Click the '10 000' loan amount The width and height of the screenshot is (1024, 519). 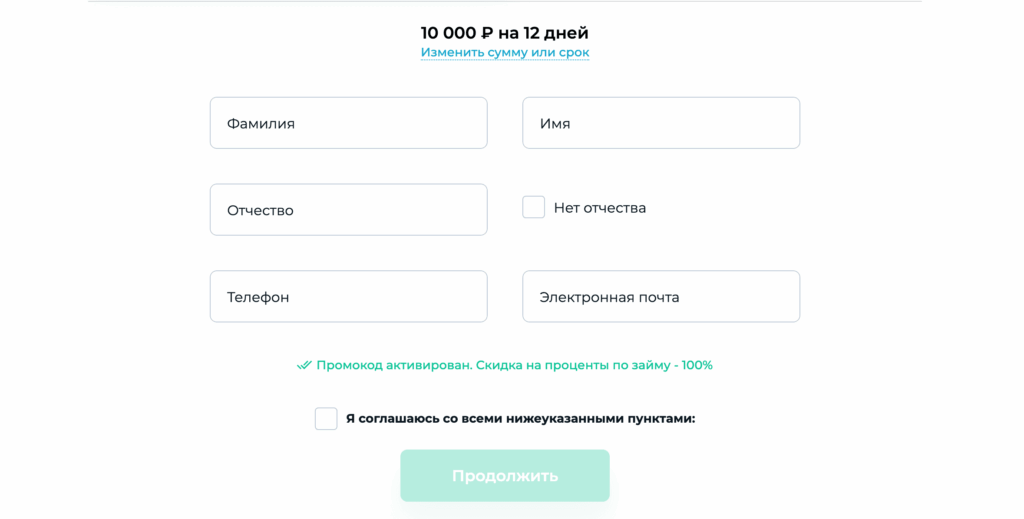coord(448,33)
